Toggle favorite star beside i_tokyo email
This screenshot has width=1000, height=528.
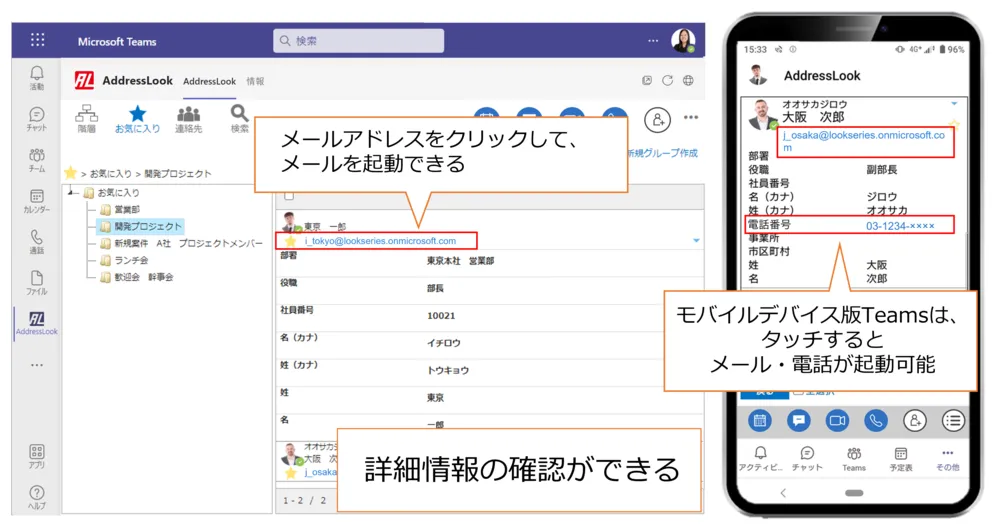290,241
